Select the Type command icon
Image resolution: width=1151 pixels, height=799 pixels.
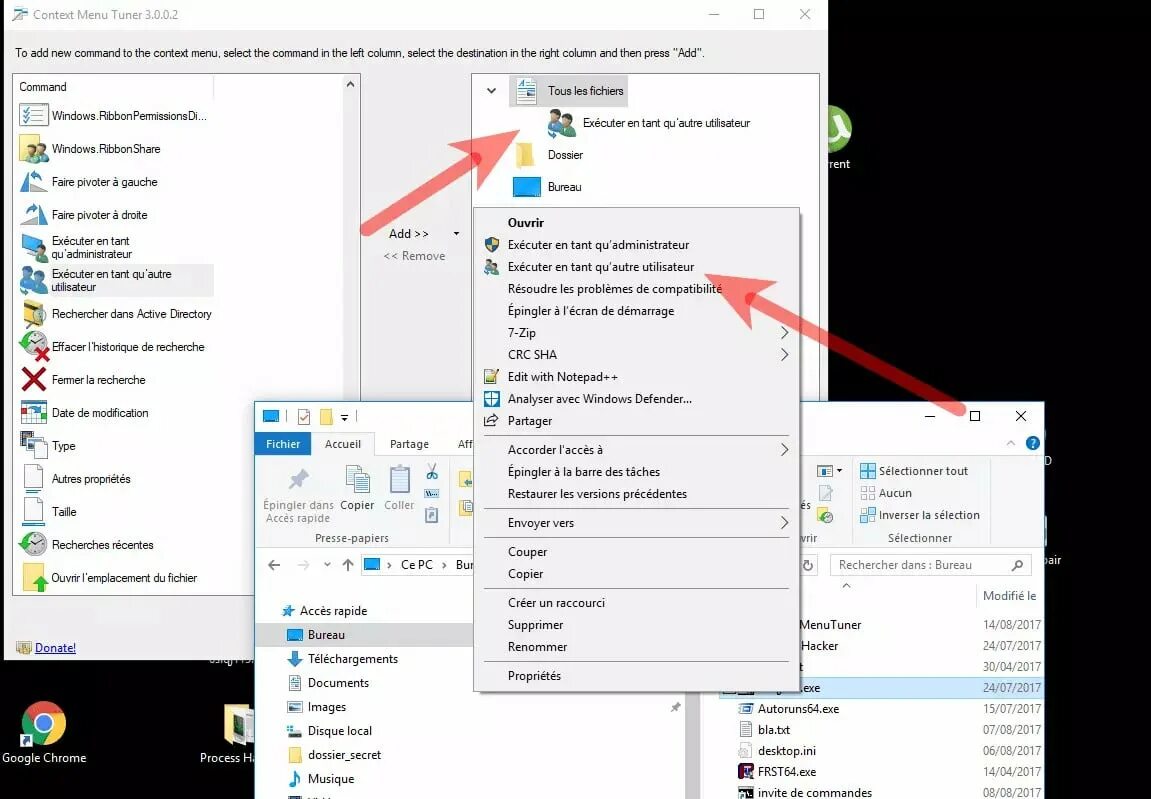(34, 446)
